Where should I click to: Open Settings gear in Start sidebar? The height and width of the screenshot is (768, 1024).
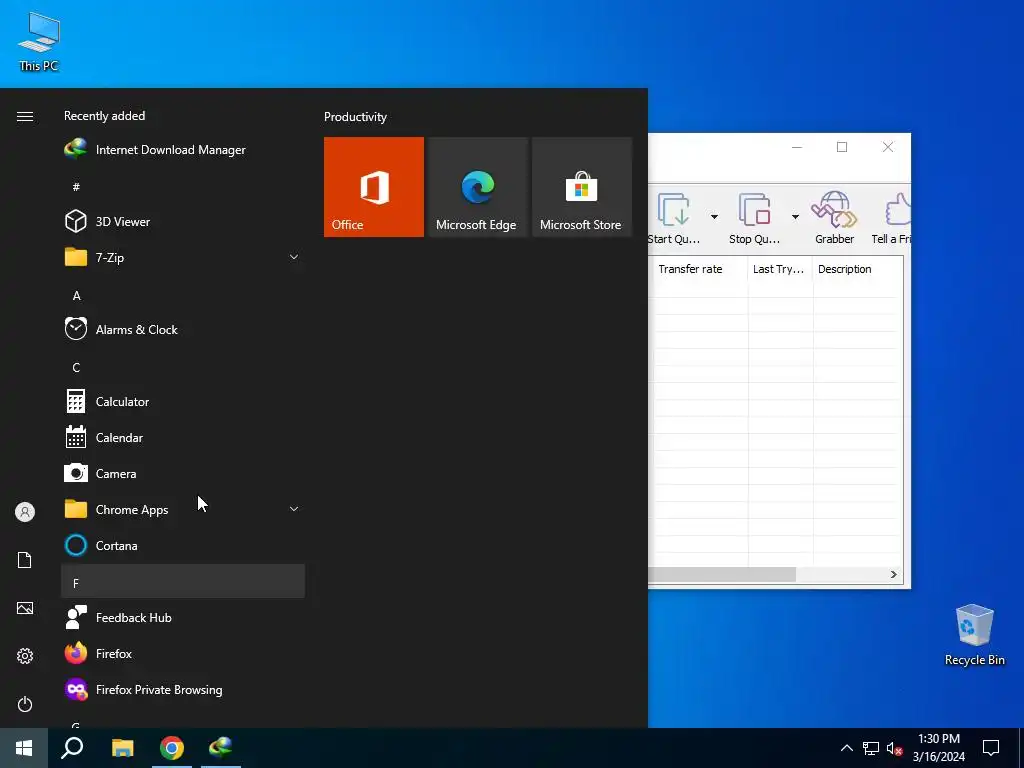(x=25, y=656)
